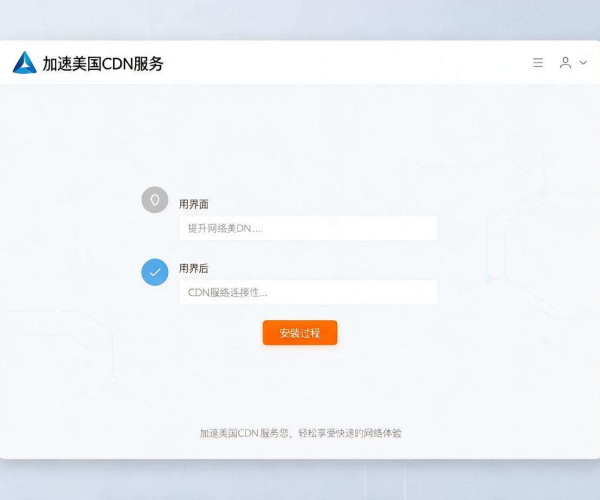This screenshot has height=500, width=600.
Task: Click the 用界后 label
Action: coord(194,268)
